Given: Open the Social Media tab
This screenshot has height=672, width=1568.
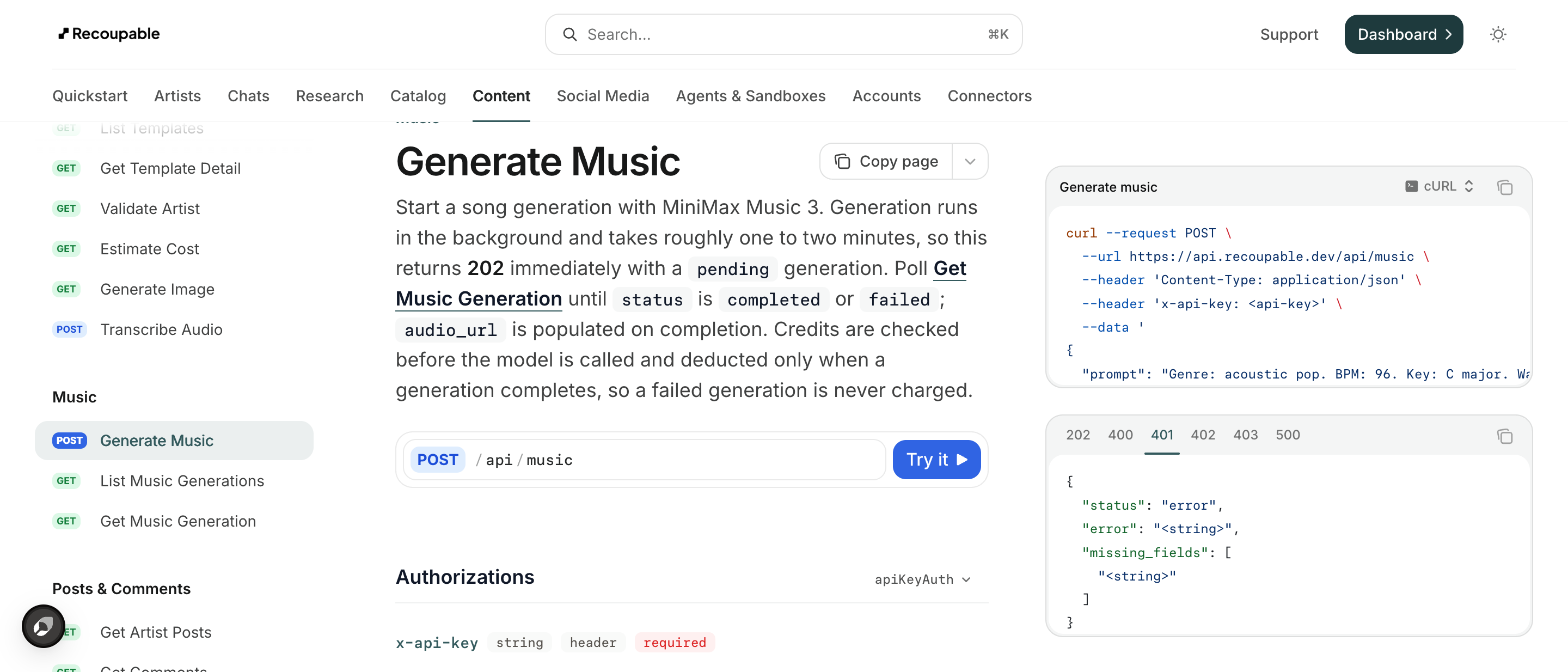Looking at the screenshot, I should click(x=603, y=96).
